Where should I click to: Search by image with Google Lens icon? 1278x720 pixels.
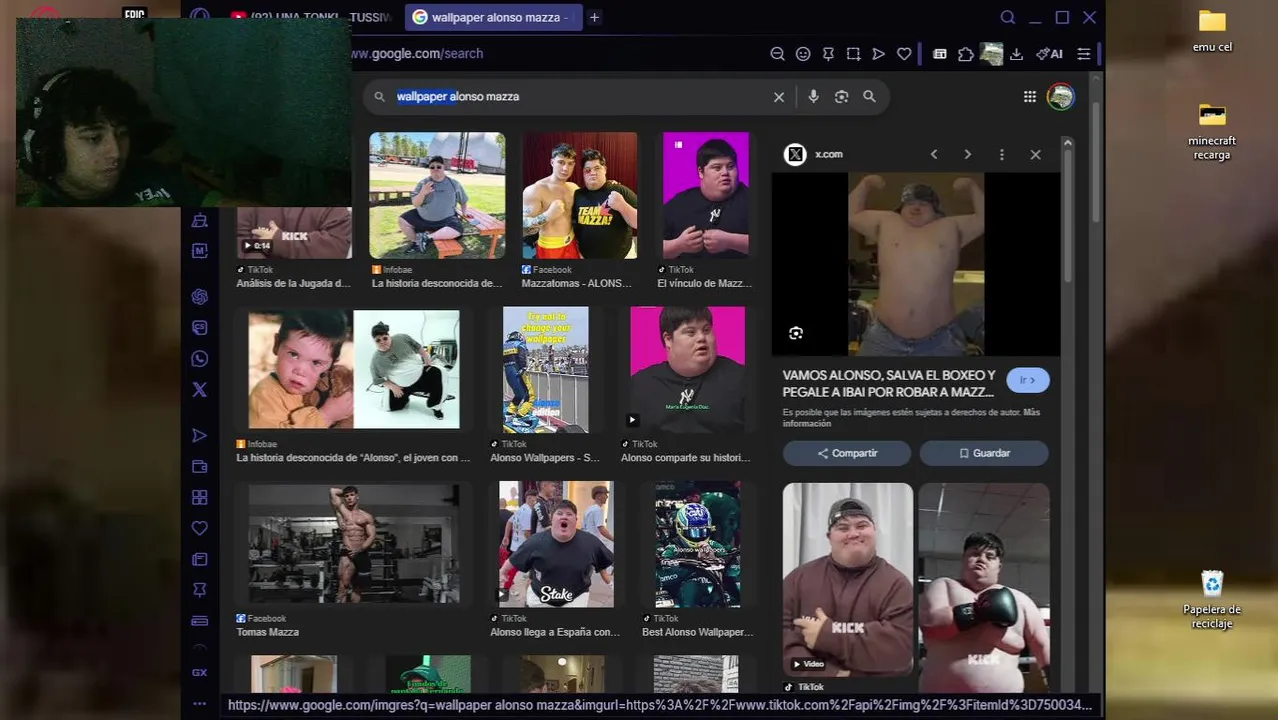(841, 97)
